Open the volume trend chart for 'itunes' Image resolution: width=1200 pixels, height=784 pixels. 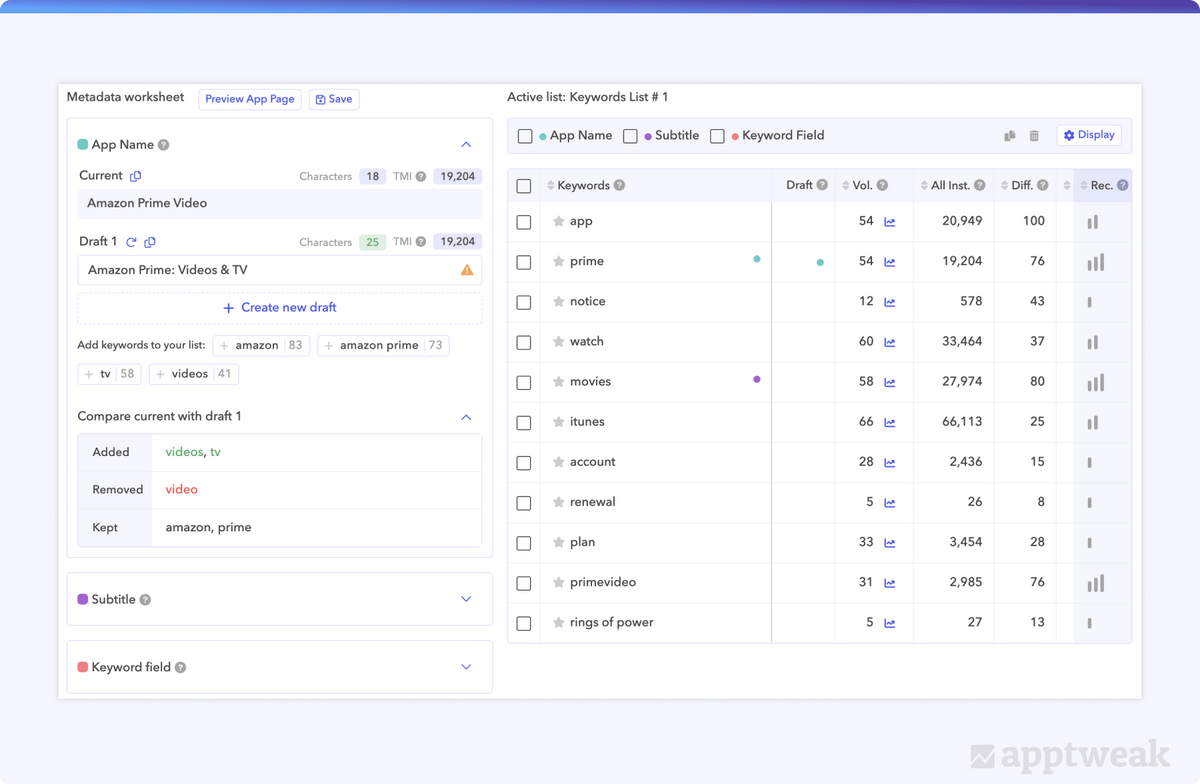tap(890, 422)
